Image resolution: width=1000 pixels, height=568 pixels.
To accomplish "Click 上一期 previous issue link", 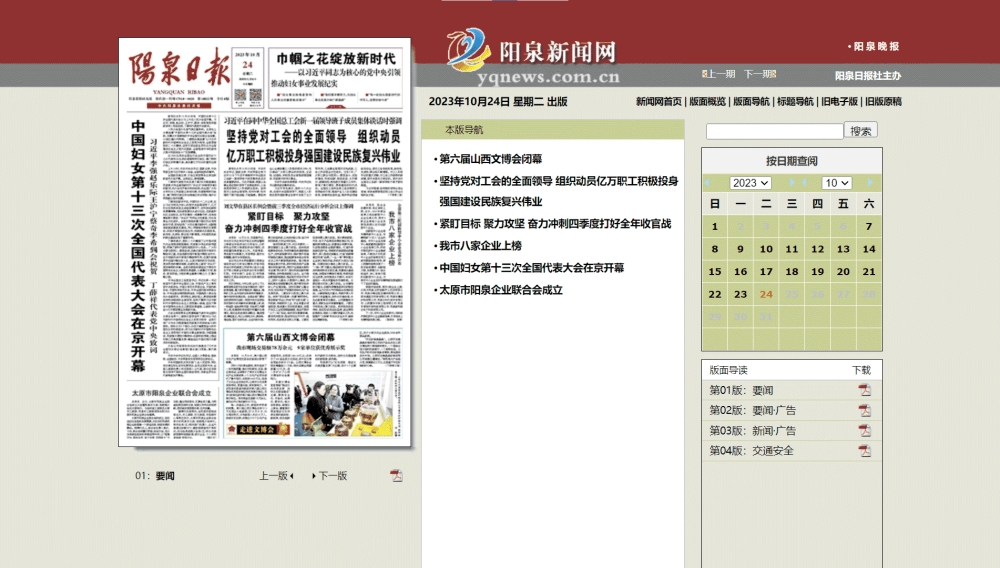I will pos(719,74).
